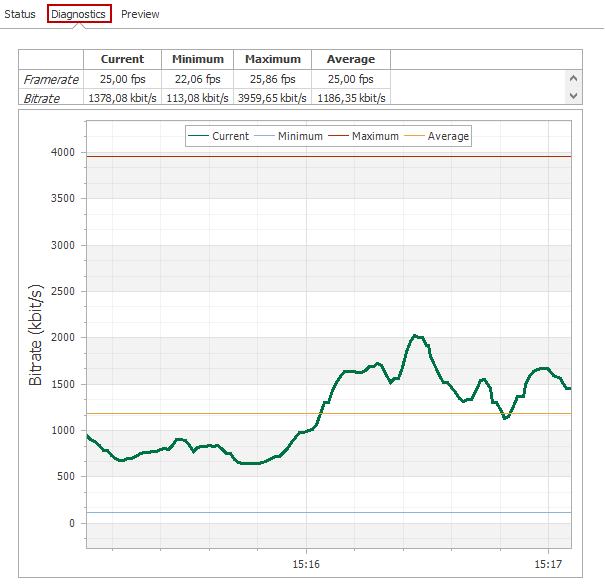Open the Preview tab

click(x=140, y=14)
